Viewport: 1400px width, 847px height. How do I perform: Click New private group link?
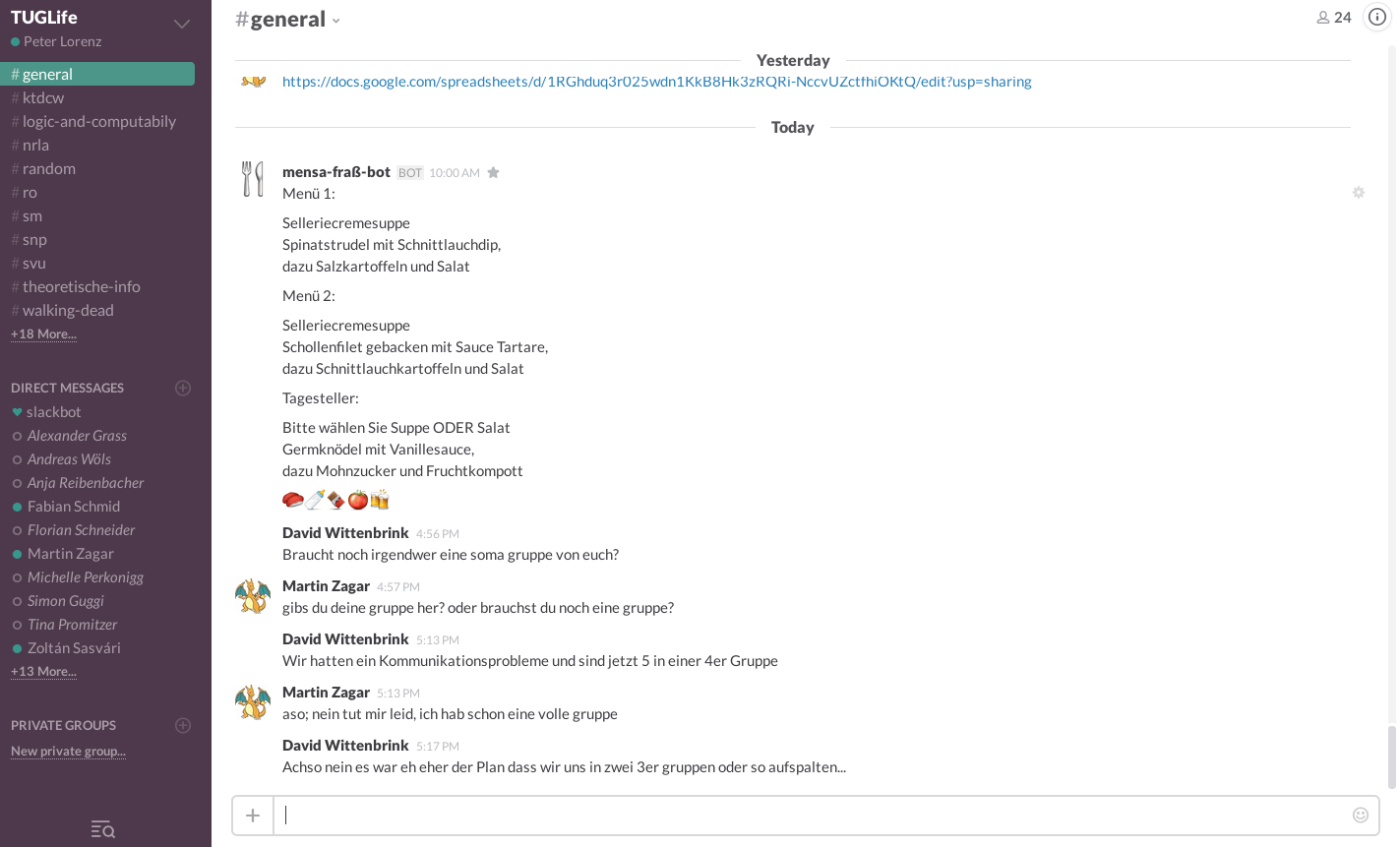click(68, 751)
